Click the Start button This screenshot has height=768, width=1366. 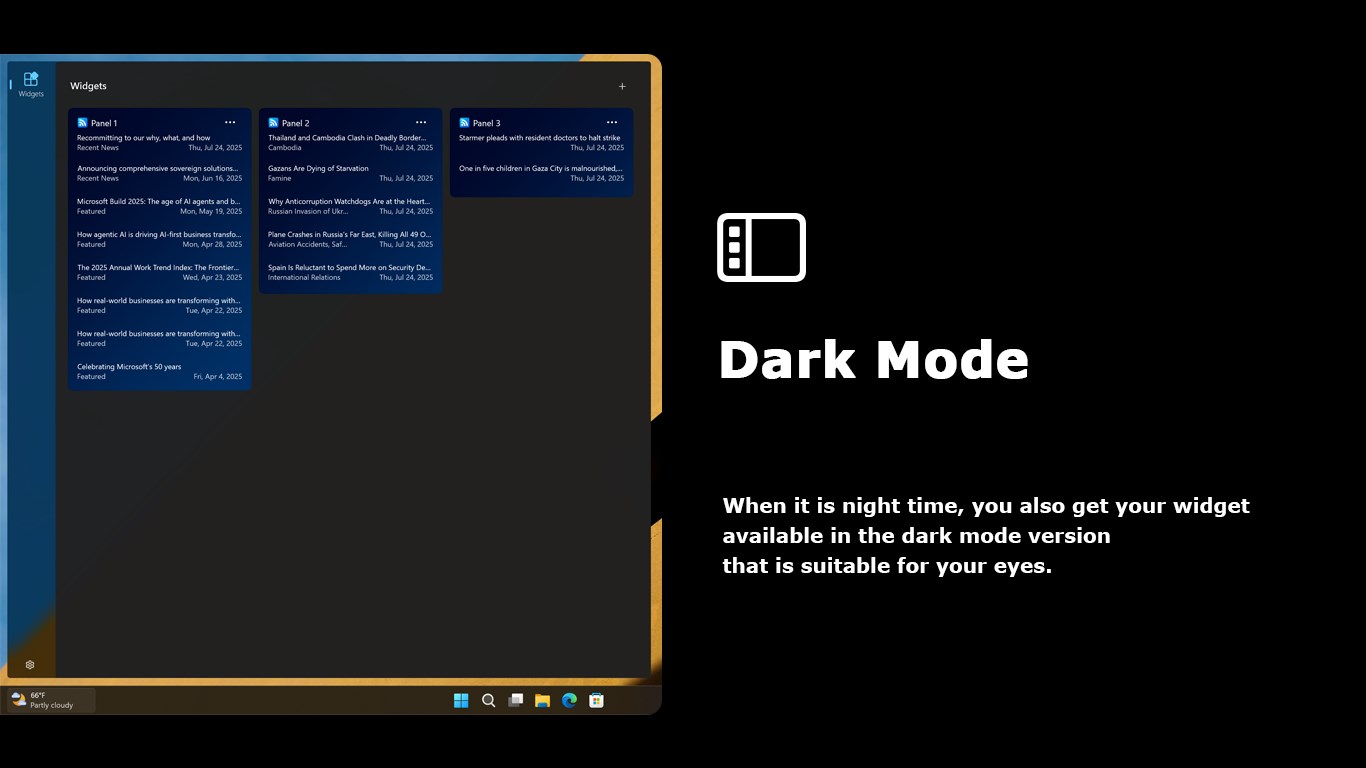pos(461,700)
